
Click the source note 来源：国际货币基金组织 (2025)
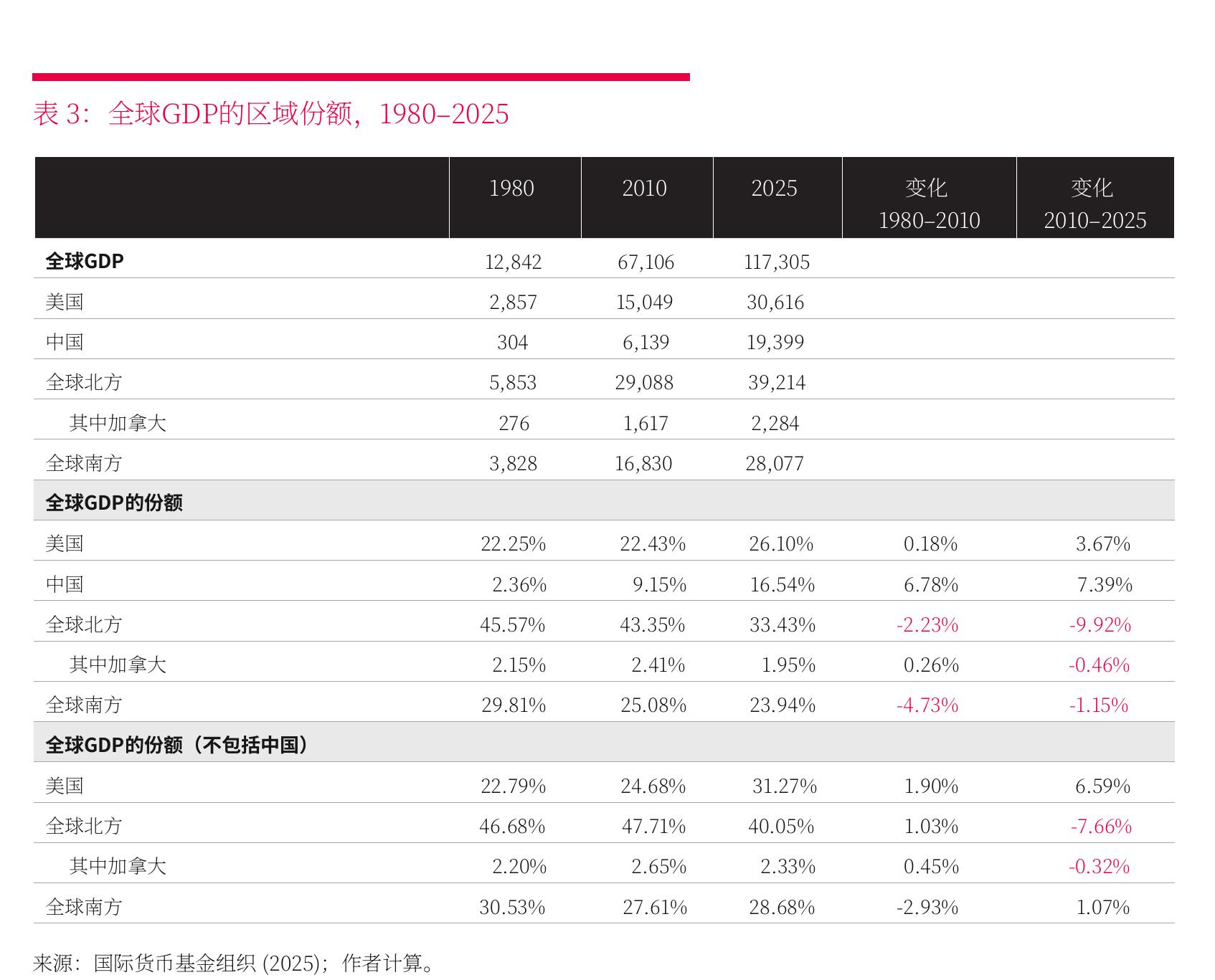pyautogui.click(x=176, y=964)
